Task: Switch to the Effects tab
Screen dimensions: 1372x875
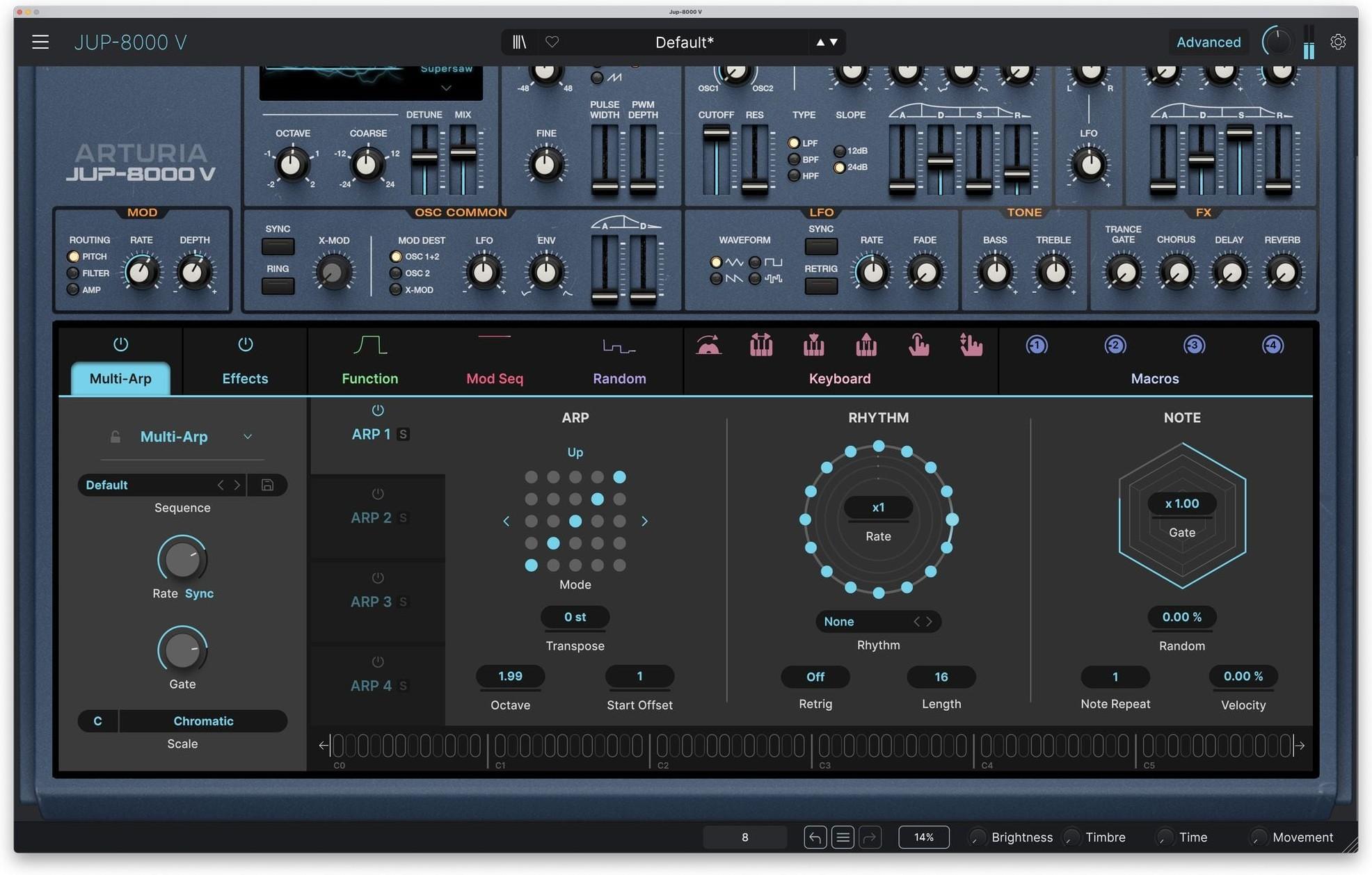Action: click(244, 378)
